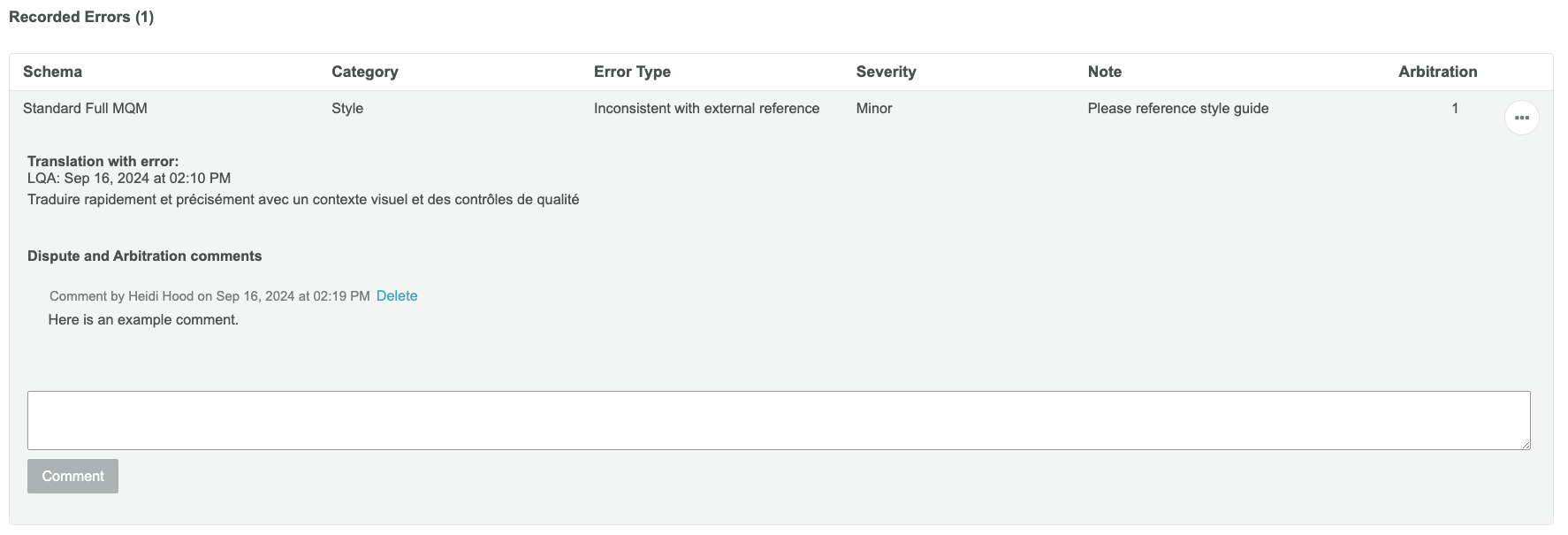Click the Category column header
Screen dimensions: 1568x535
[364, 72]
